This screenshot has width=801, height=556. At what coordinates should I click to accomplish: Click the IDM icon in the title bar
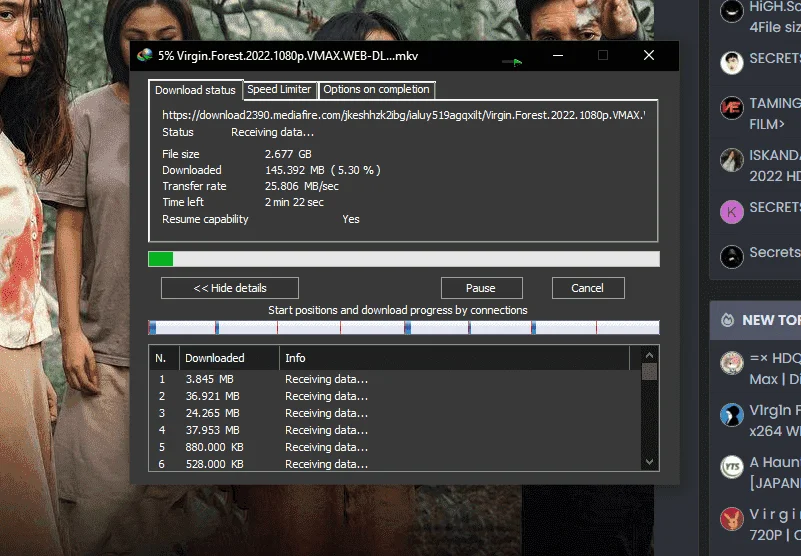145,55
